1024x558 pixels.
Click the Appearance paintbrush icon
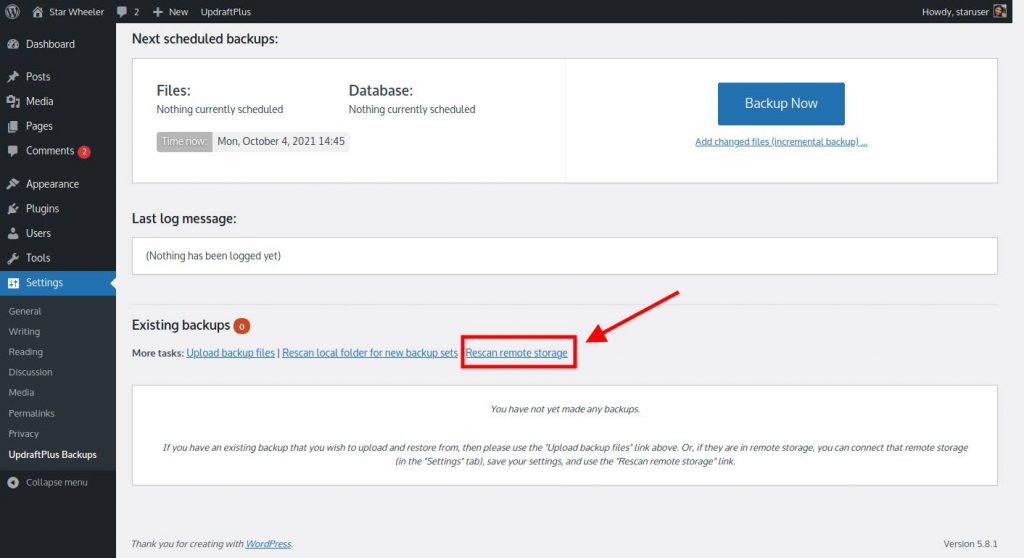(13, 184)
